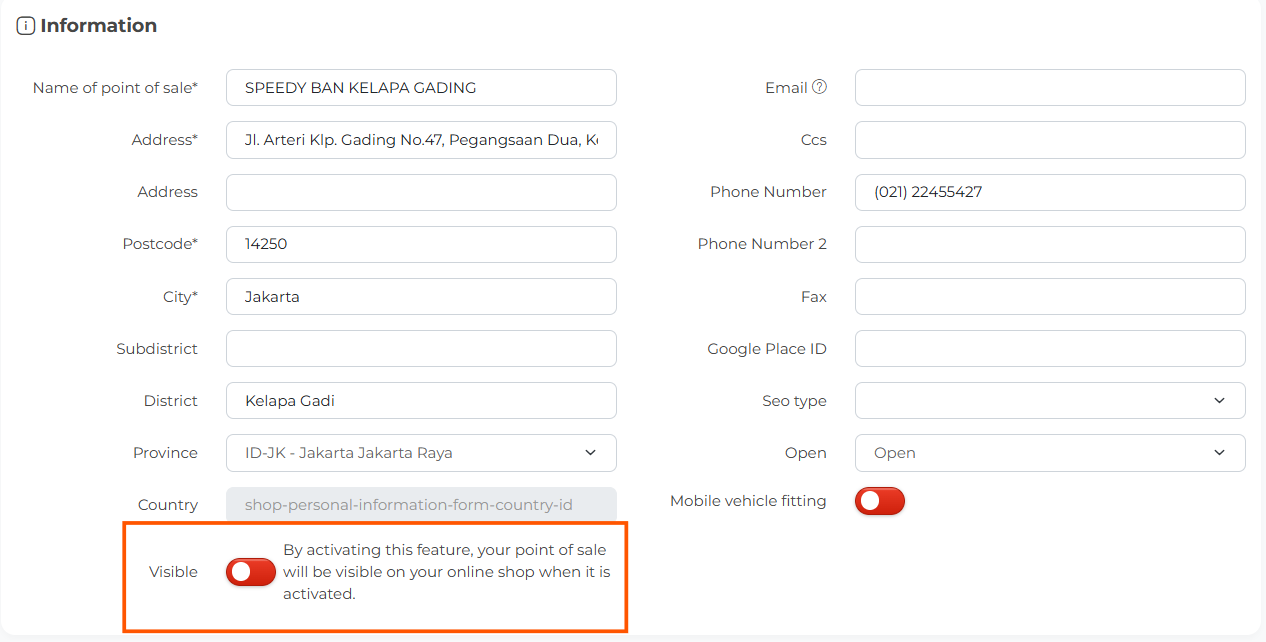
Task: Click the Province label text
Action: pos(165,453)
